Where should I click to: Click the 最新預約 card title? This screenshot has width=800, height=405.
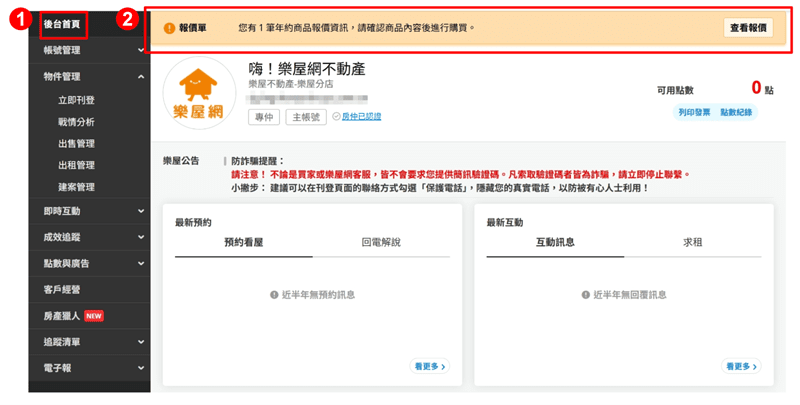193,222
